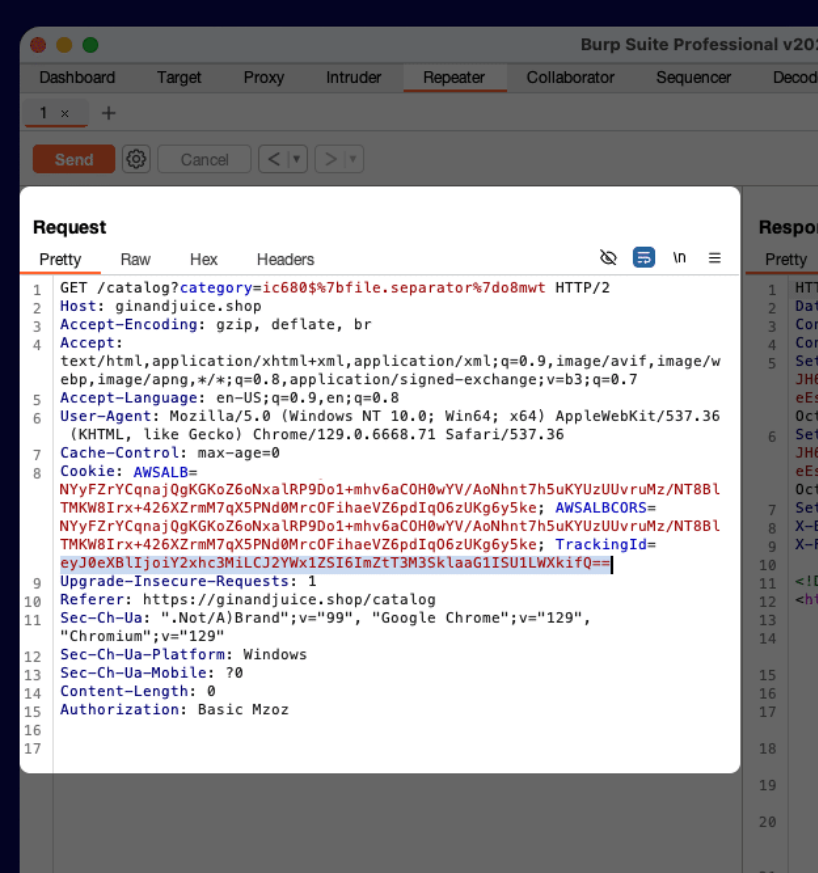
Task: Select Hex view in Request panel
Action: 204,259
